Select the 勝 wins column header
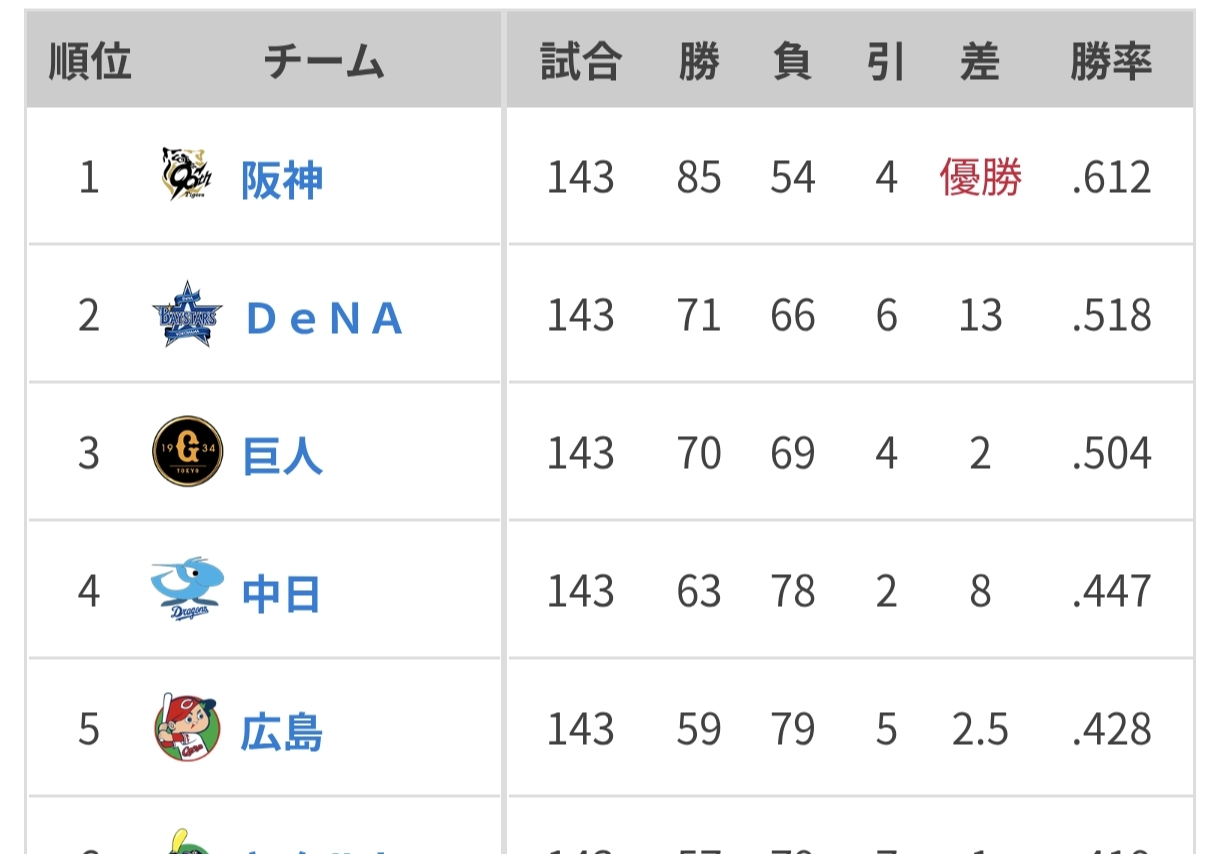Screen dimensions: 1219x854 point(698,62)
